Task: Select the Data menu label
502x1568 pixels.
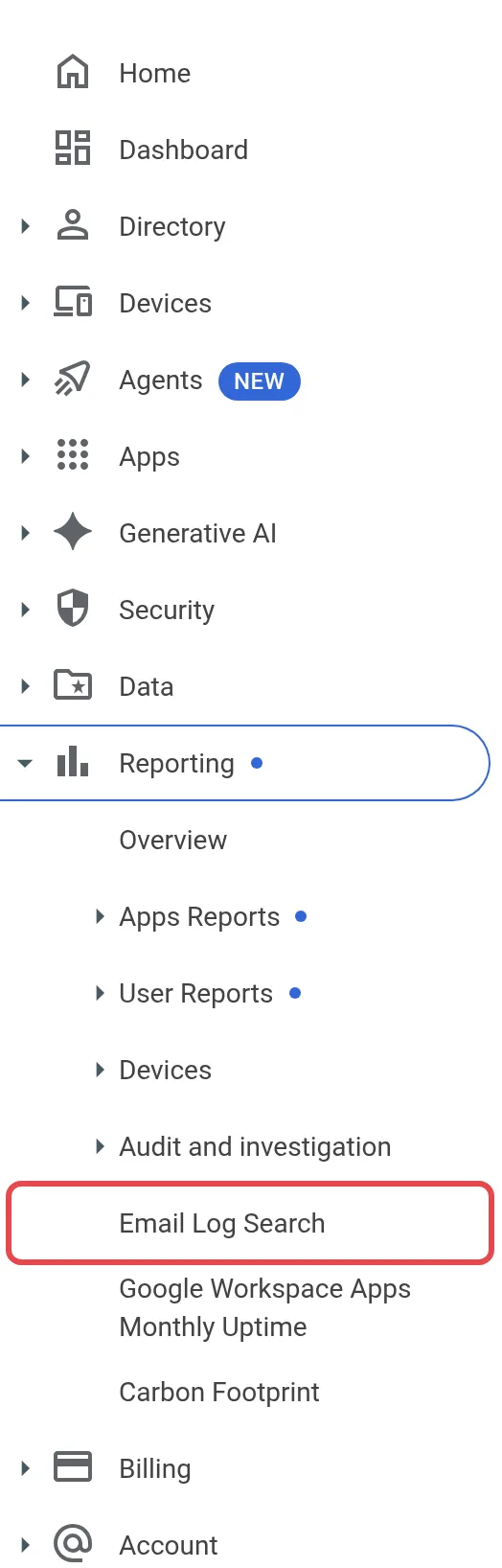Action: tap(147, 687)
